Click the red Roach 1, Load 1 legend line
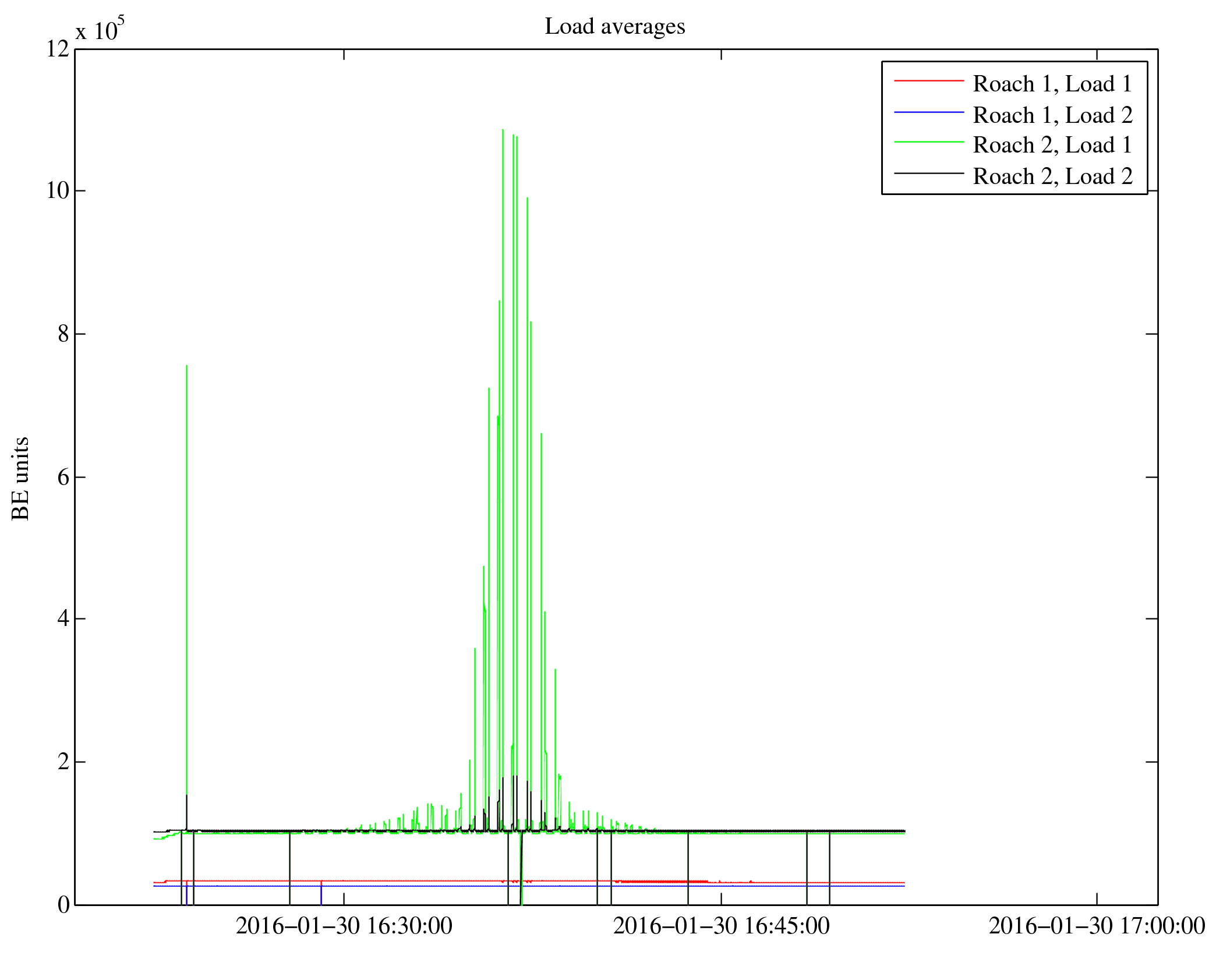Image resolution: width=1216 pixels, height=980 pixels. [x=928, y=81]
